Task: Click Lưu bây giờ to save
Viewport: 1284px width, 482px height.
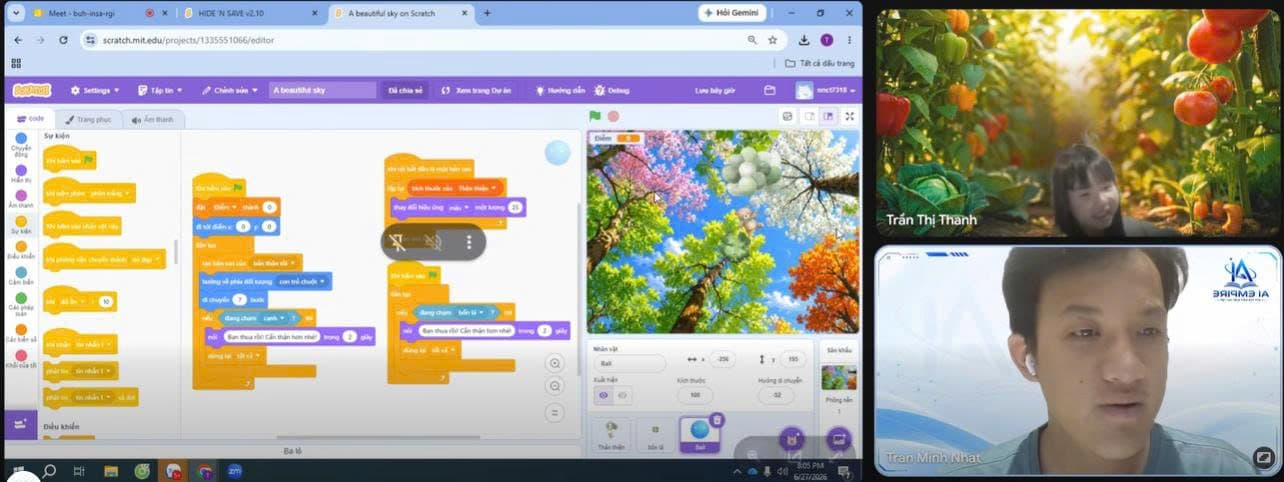Action: (x=715, y=90)
